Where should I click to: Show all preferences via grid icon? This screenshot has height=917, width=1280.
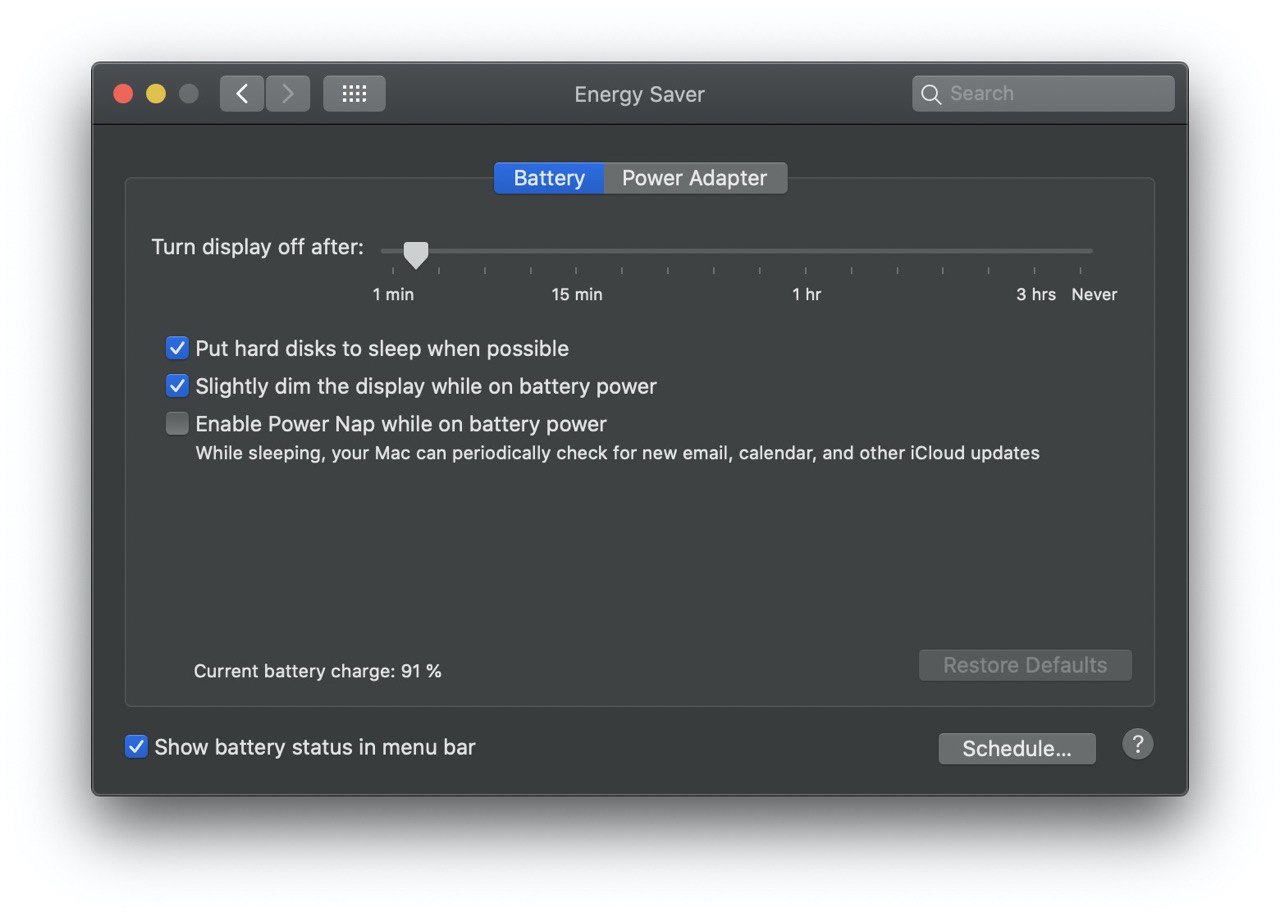(x=354, y=94)
